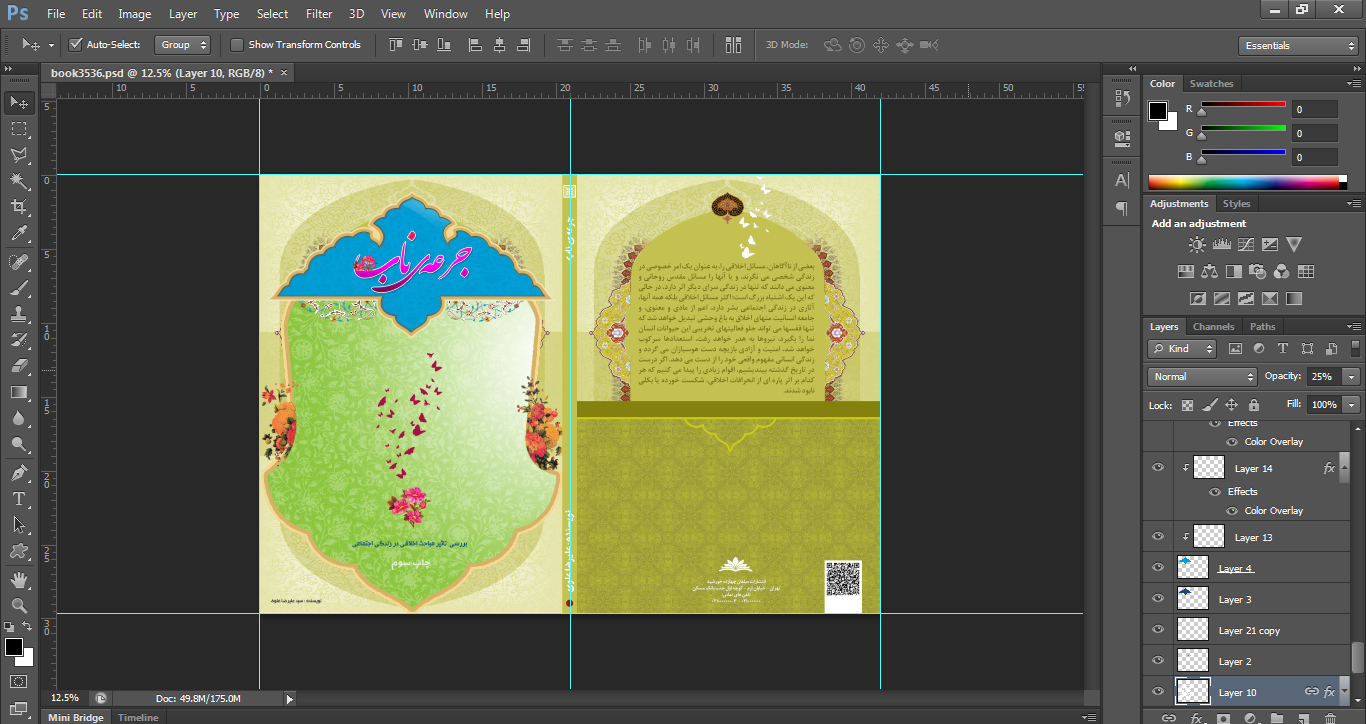Select the Crop tool
1366x724 pixels.
pyautogui.click(x=18, y=207)
